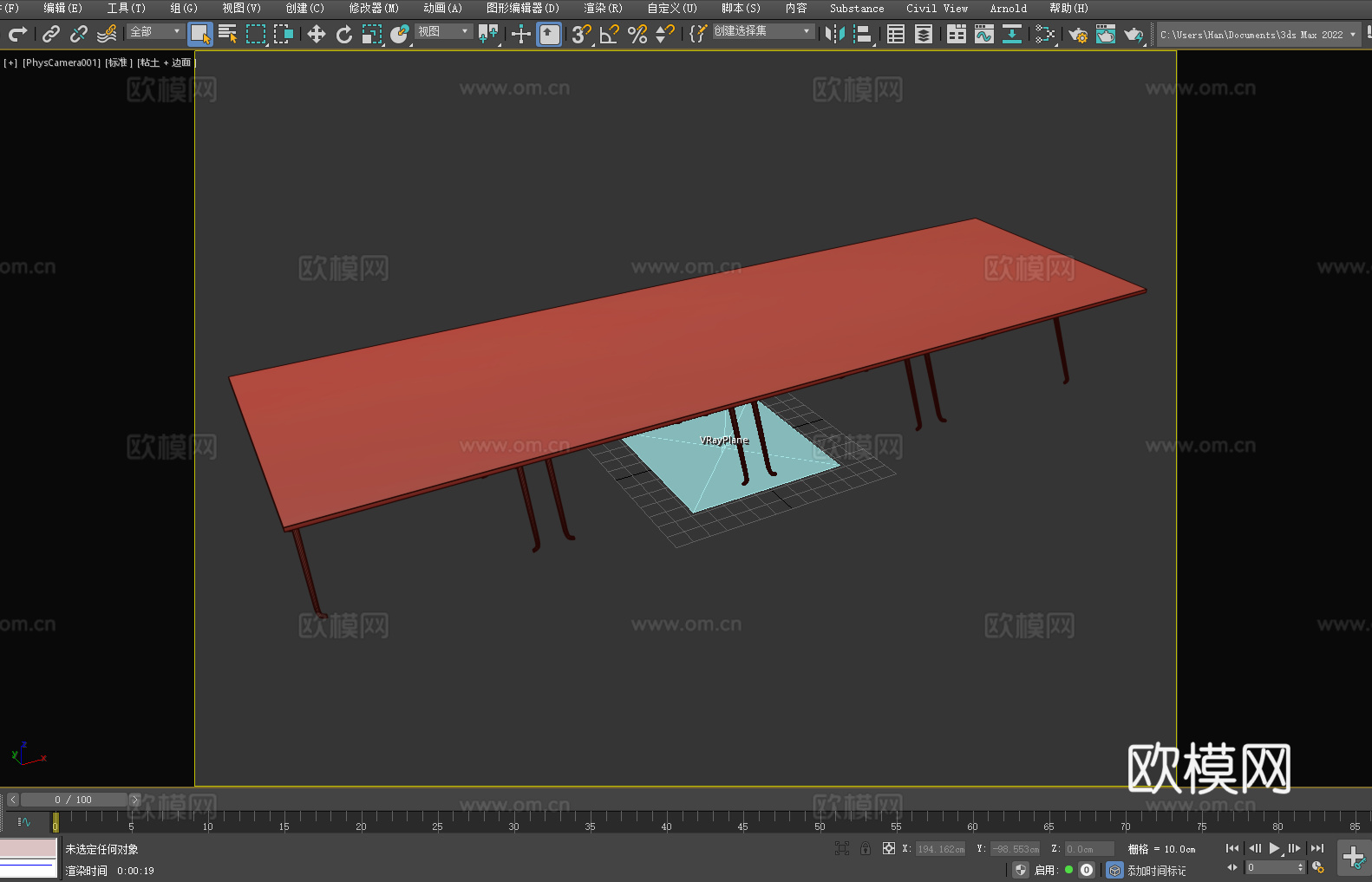Click the Redo arrow icon
This screenshot has height=882, width=1372.
point(17,34)
